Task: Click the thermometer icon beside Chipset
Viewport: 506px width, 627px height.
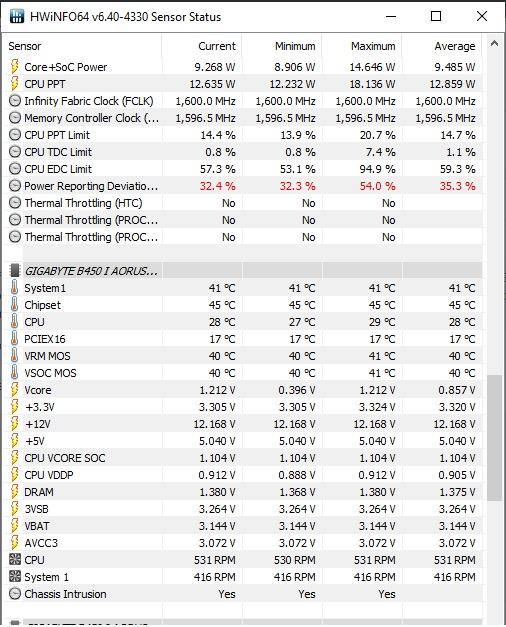Action: 14,305
